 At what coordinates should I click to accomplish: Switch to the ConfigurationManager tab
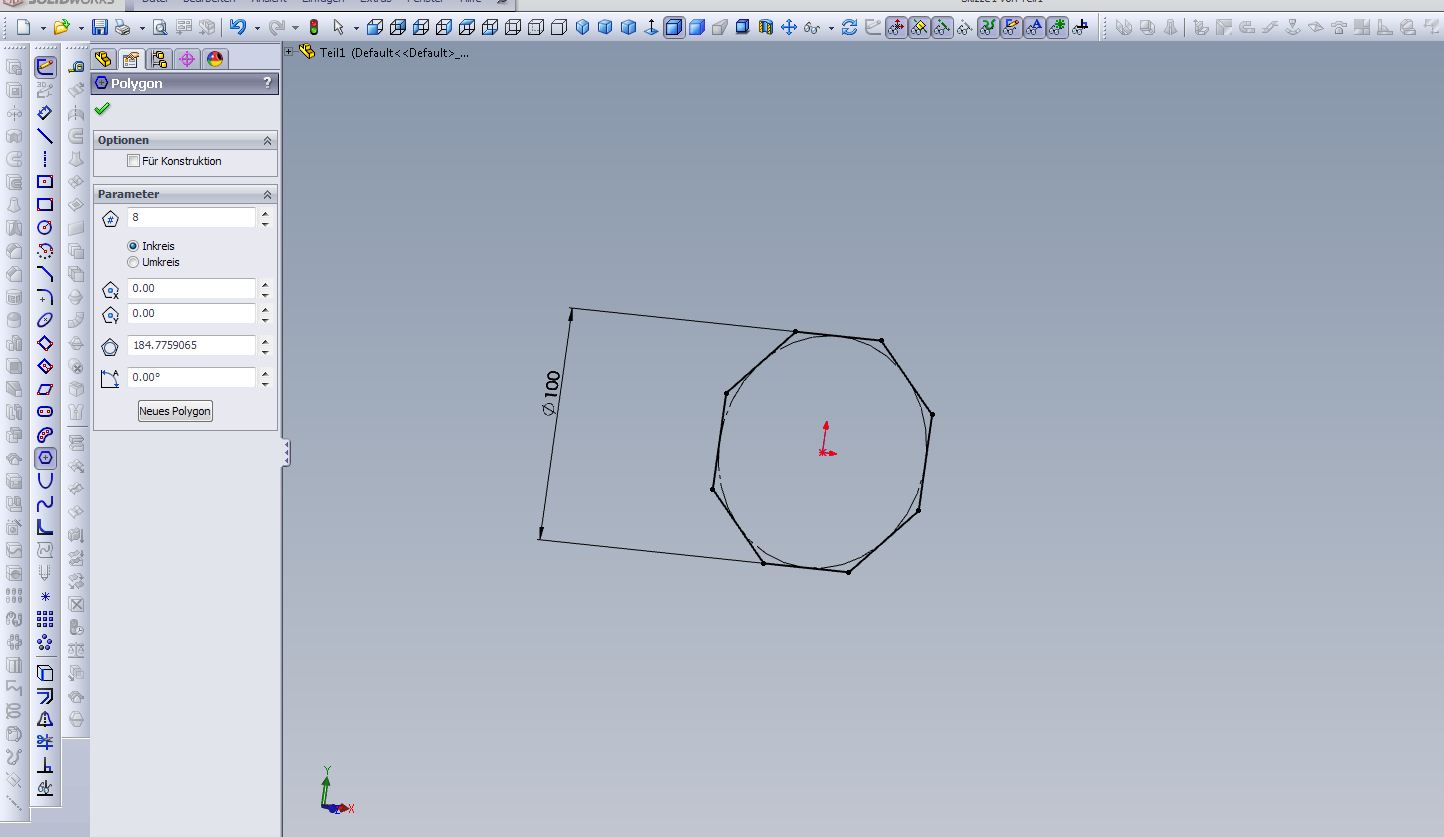coord(159,59)
